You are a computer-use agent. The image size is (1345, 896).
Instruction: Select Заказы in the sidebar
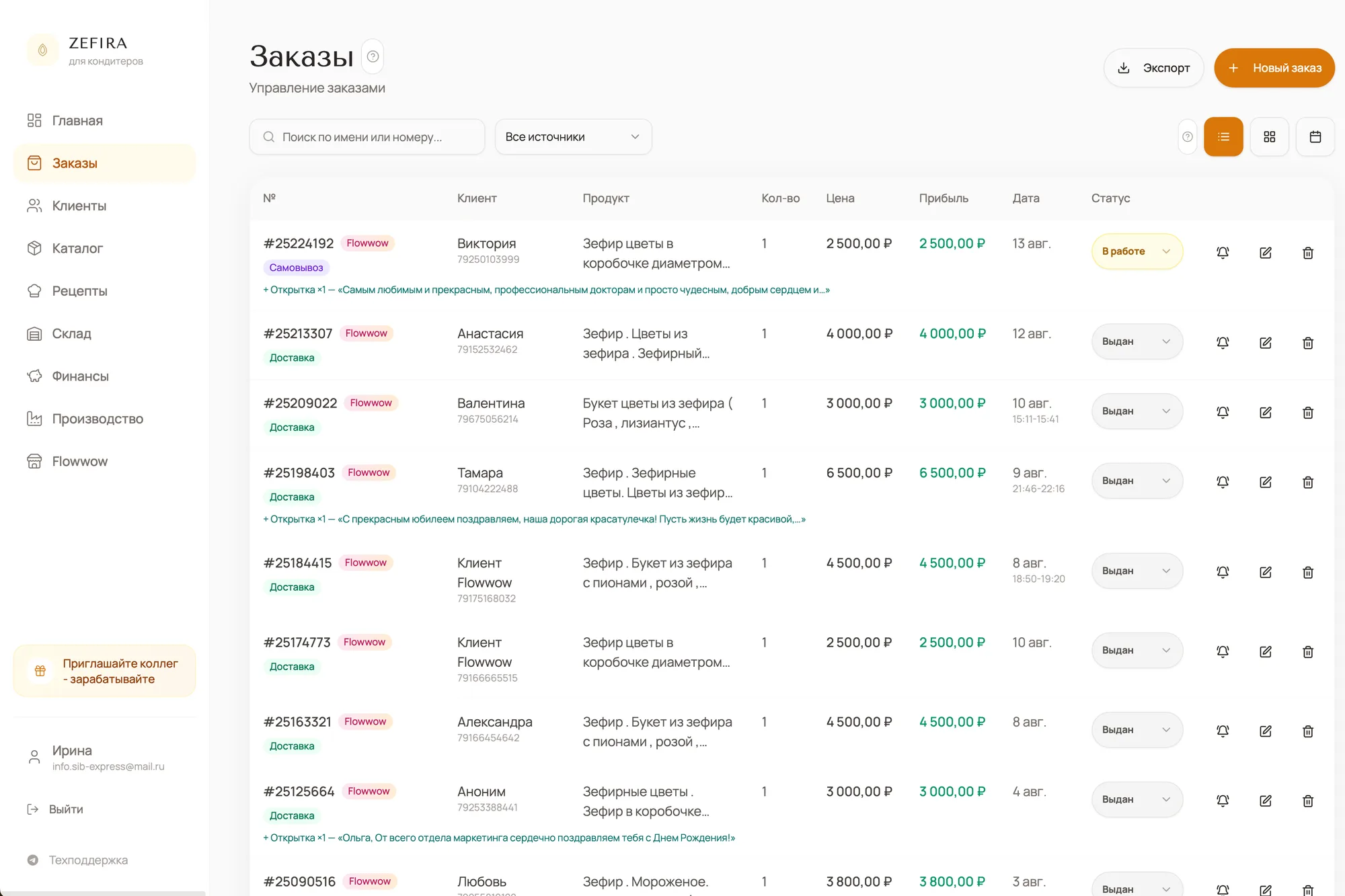click(104, 163)
